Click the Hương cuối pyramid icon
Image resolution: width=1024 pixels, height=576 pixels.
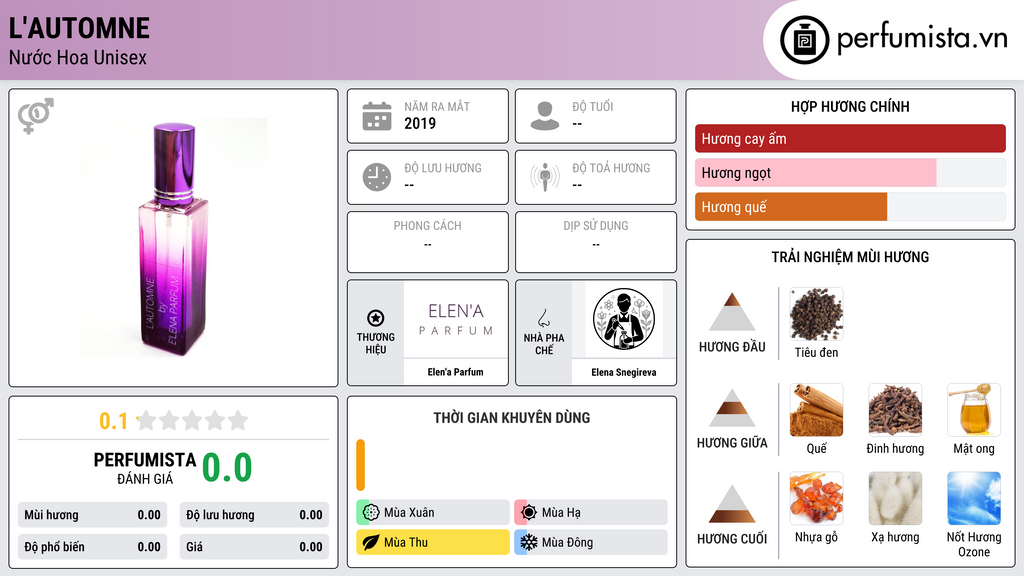click(x=732, y=504)
